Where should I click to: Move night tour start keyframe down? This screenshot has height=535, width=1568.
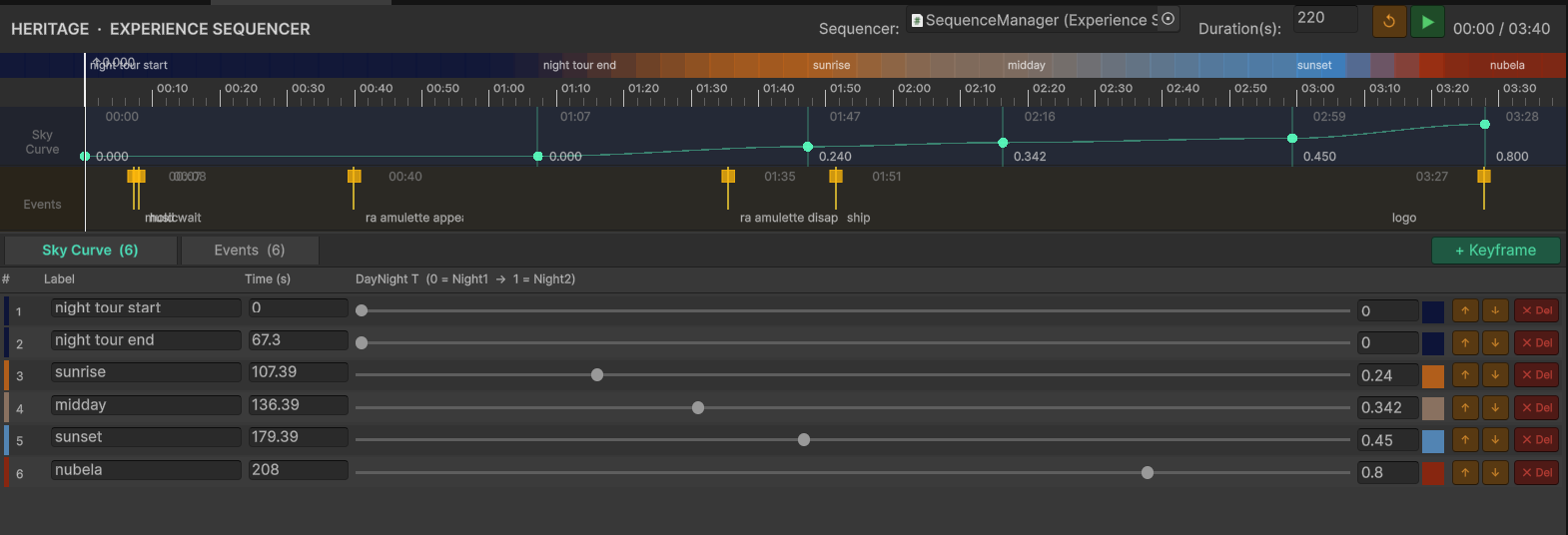1495,310
